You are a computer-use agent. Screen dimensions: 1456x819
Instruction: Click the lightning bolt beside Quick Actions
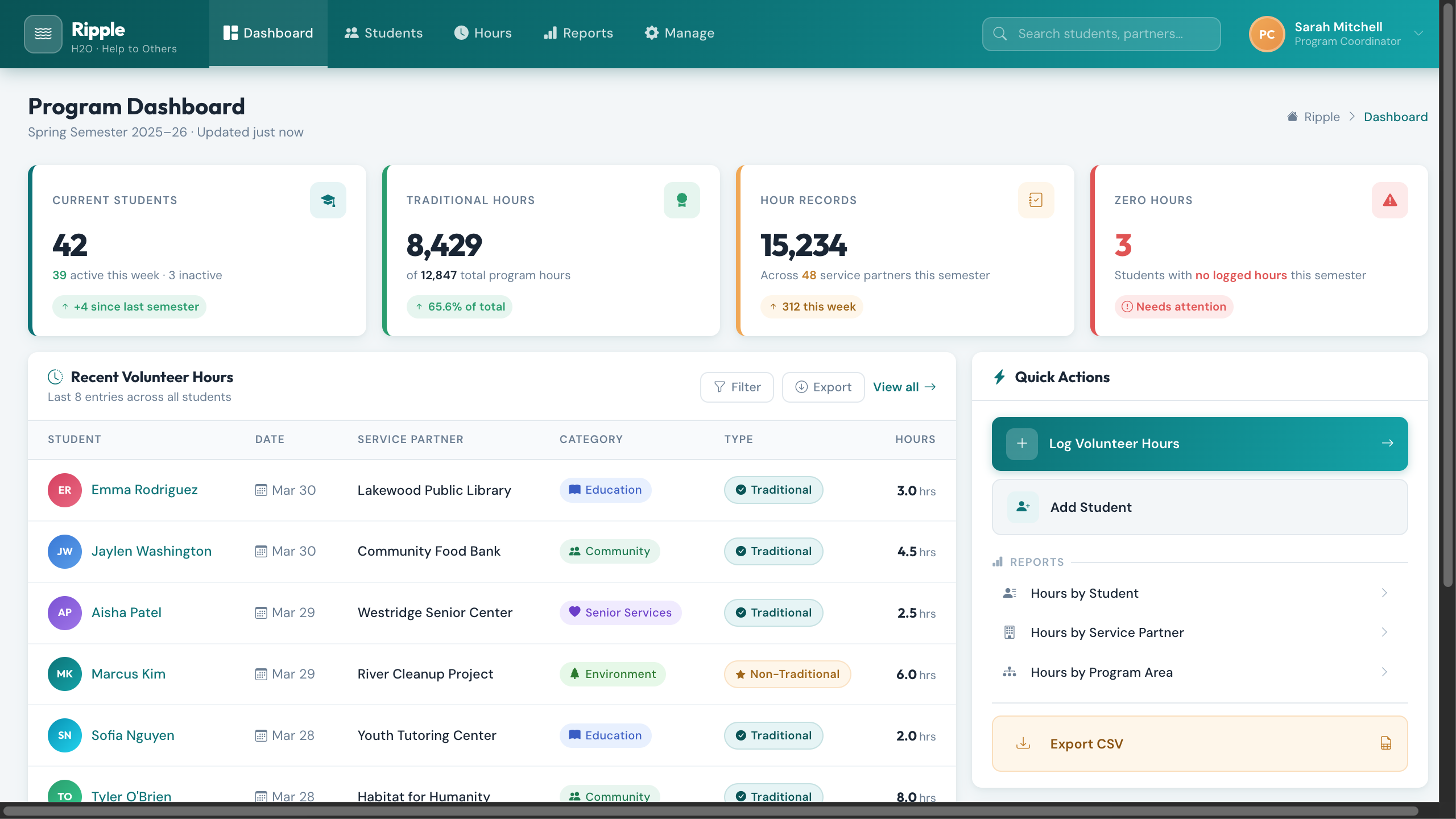click(999, 377)
